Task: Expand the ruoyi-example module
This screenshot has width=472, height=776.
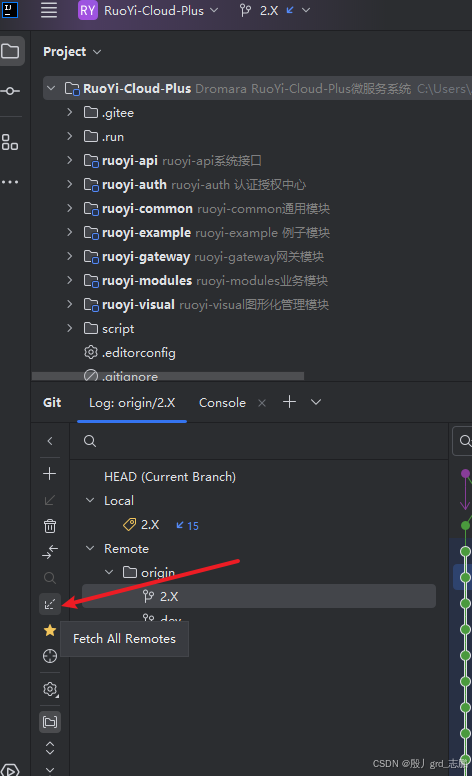Action: point(70,232)
